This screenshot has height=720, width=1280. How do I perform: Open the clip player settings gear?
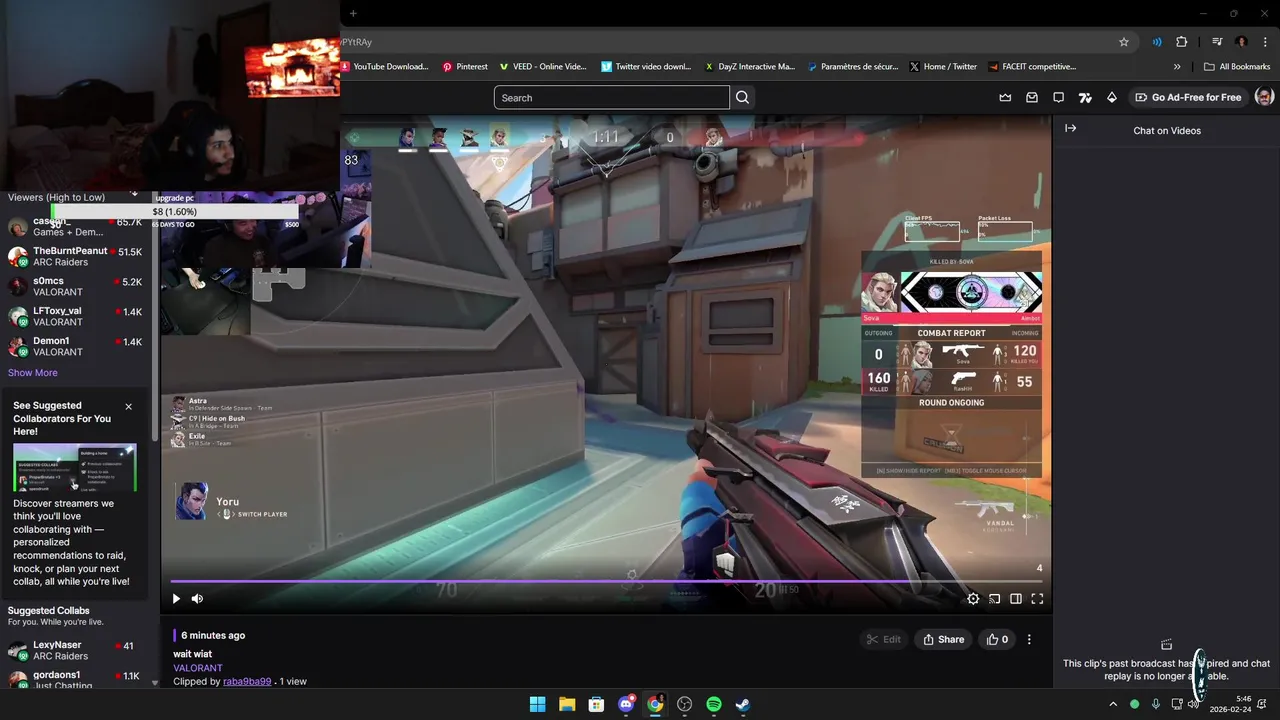[973, 599]
